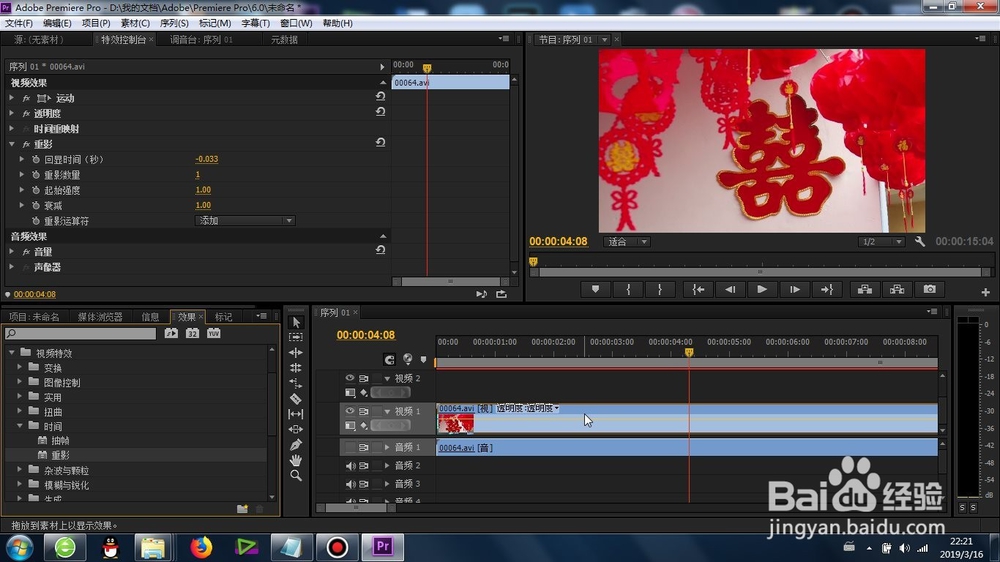
Task: Select the Selection arrow tool
Action: point(296,322)
